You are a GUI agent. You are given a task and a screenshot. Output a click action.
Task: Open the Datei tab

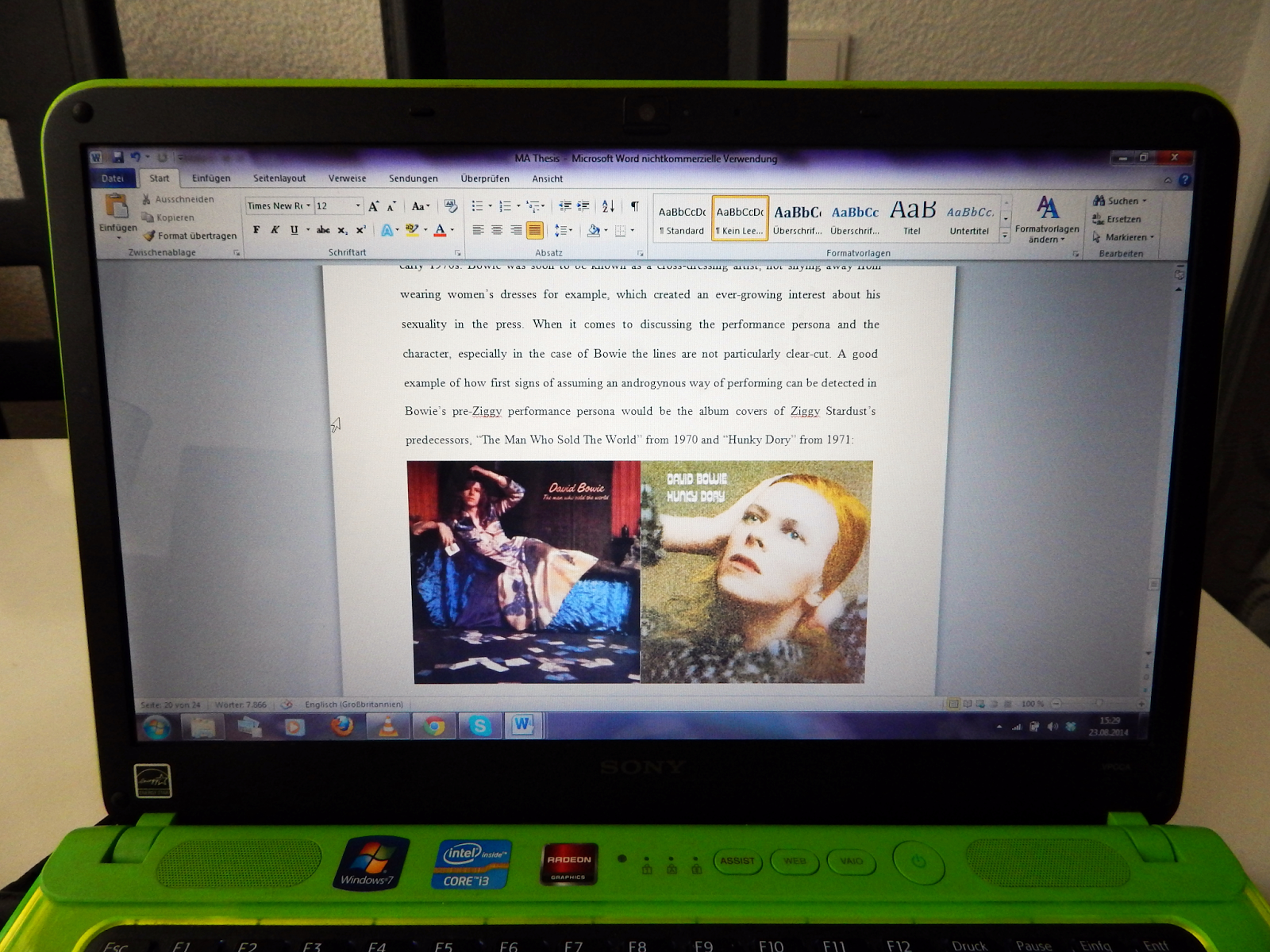113,178
